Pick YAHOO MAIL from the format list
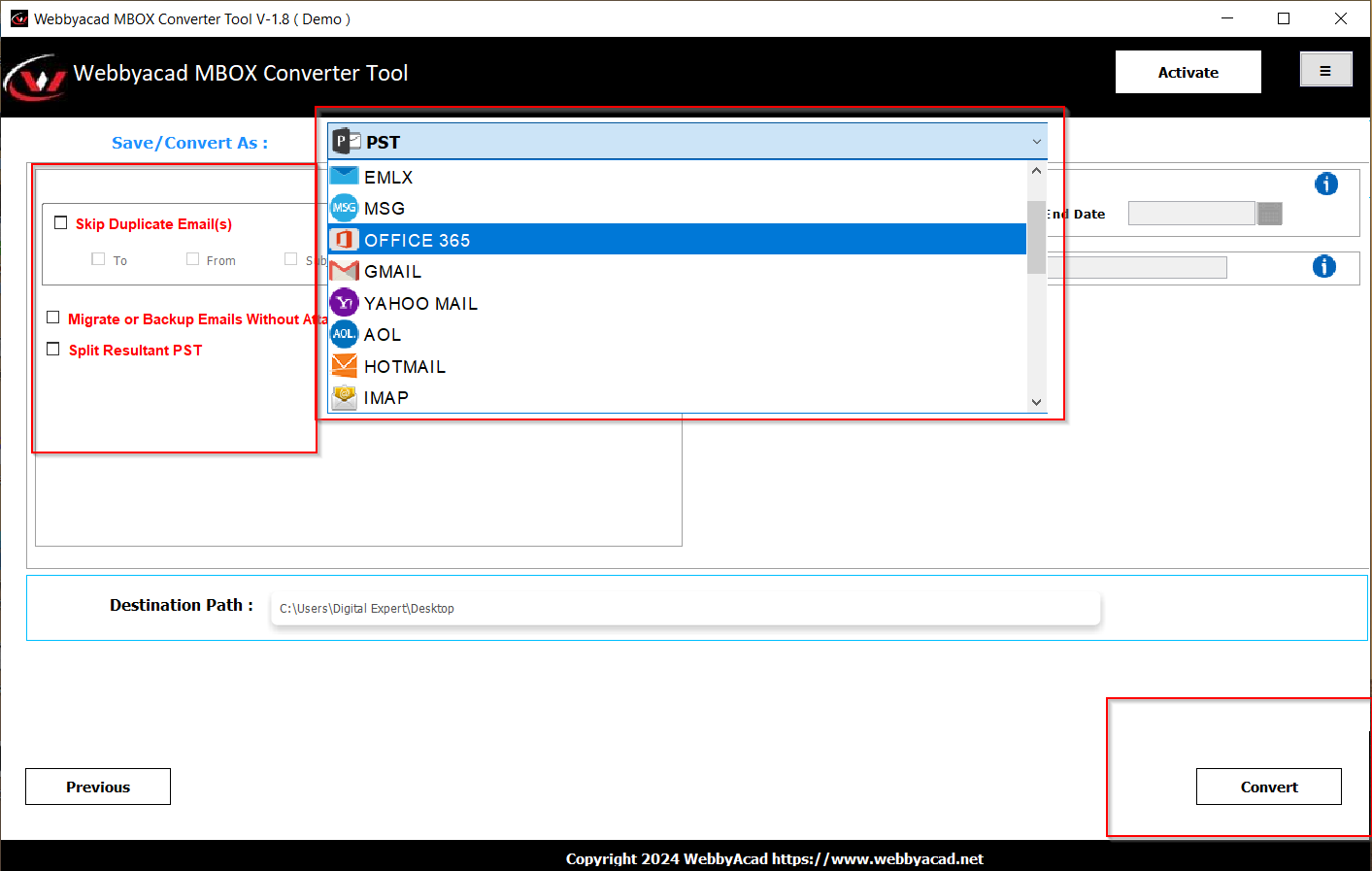This screenshot has width=1372, height=871. [420, 303]
